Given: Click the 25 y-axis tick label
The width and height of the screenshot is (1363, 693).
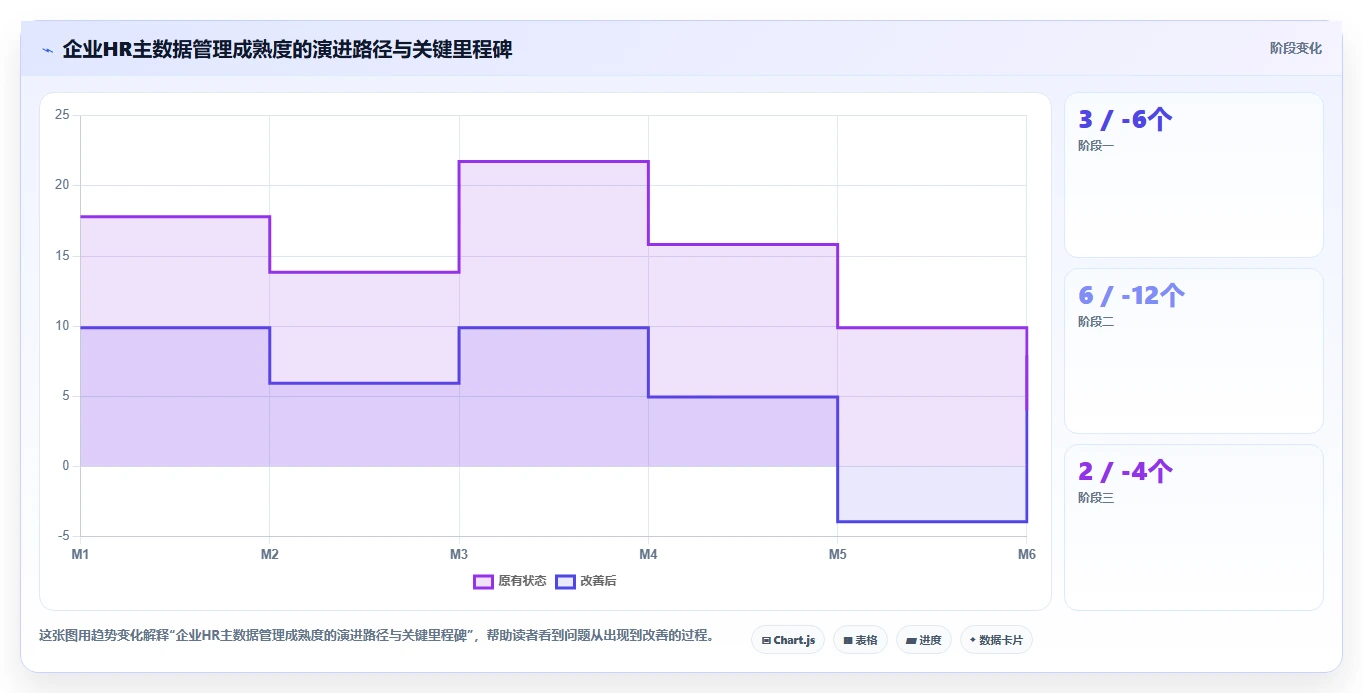Looking at the screenshot, I should [62, 115].
